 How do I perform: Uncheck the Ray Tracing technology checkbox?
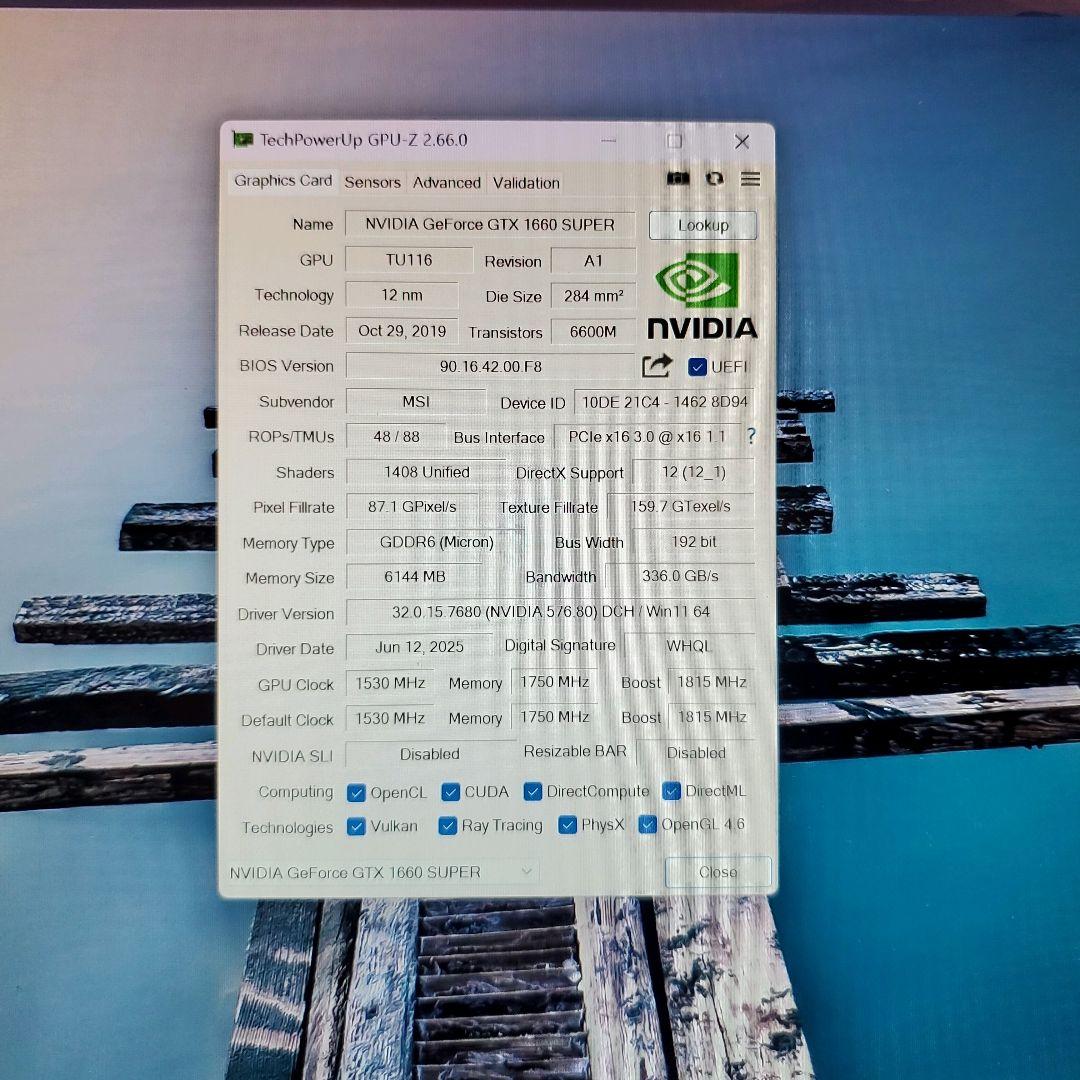point(447,826)
